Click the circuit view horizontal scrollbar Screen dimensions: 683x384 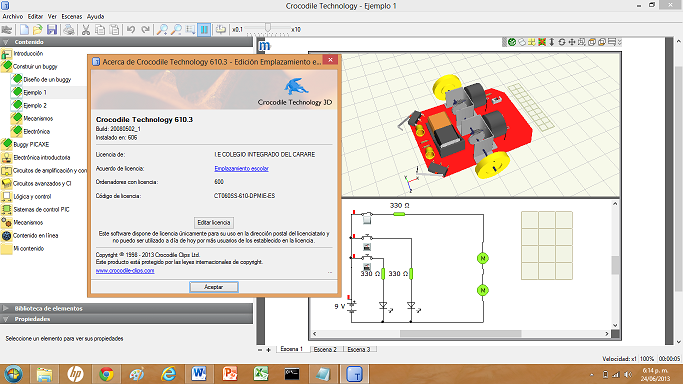[460, 333]
